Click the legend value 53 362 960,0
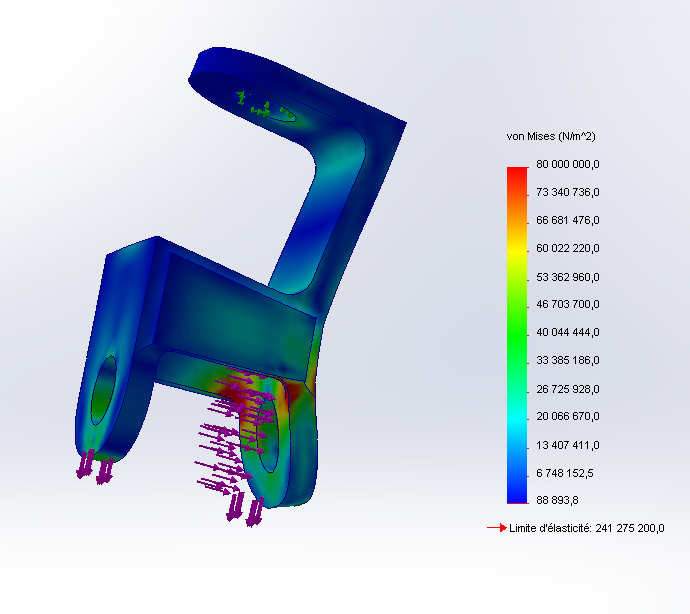Image resolution: width=690 pixels, height=614 pixels. click(x=568, y=277)
